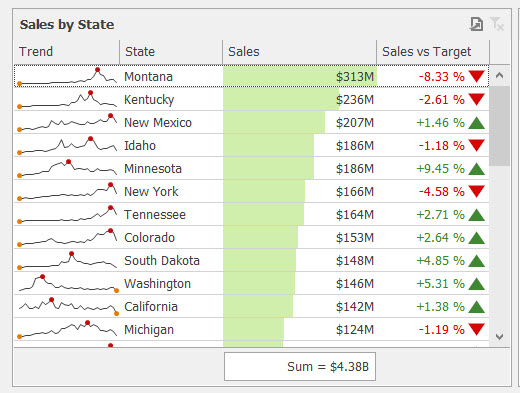Select the Kentucky row

pyautogui.click(x=252, y=99)
